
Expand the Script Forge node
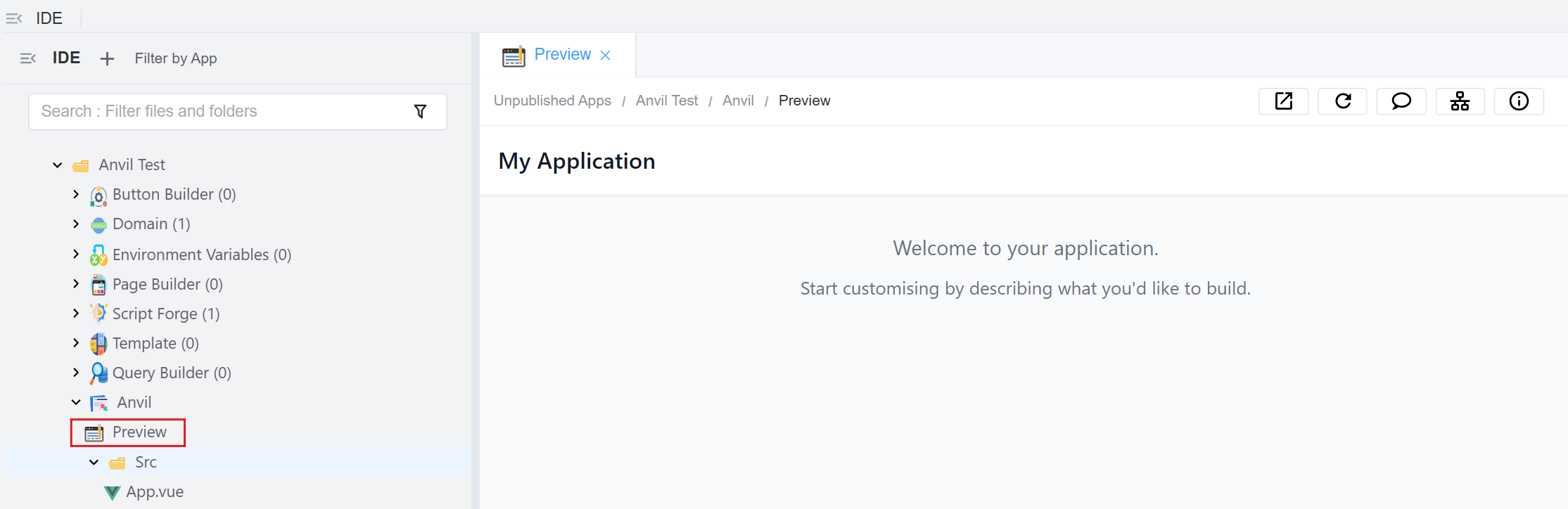(76, 314)
